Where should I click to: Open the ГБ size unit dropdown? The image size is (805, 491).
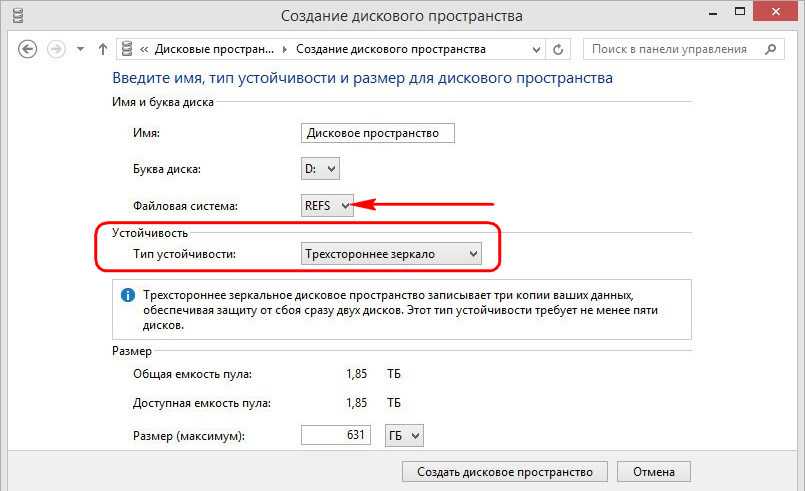[x=404, y=436]
